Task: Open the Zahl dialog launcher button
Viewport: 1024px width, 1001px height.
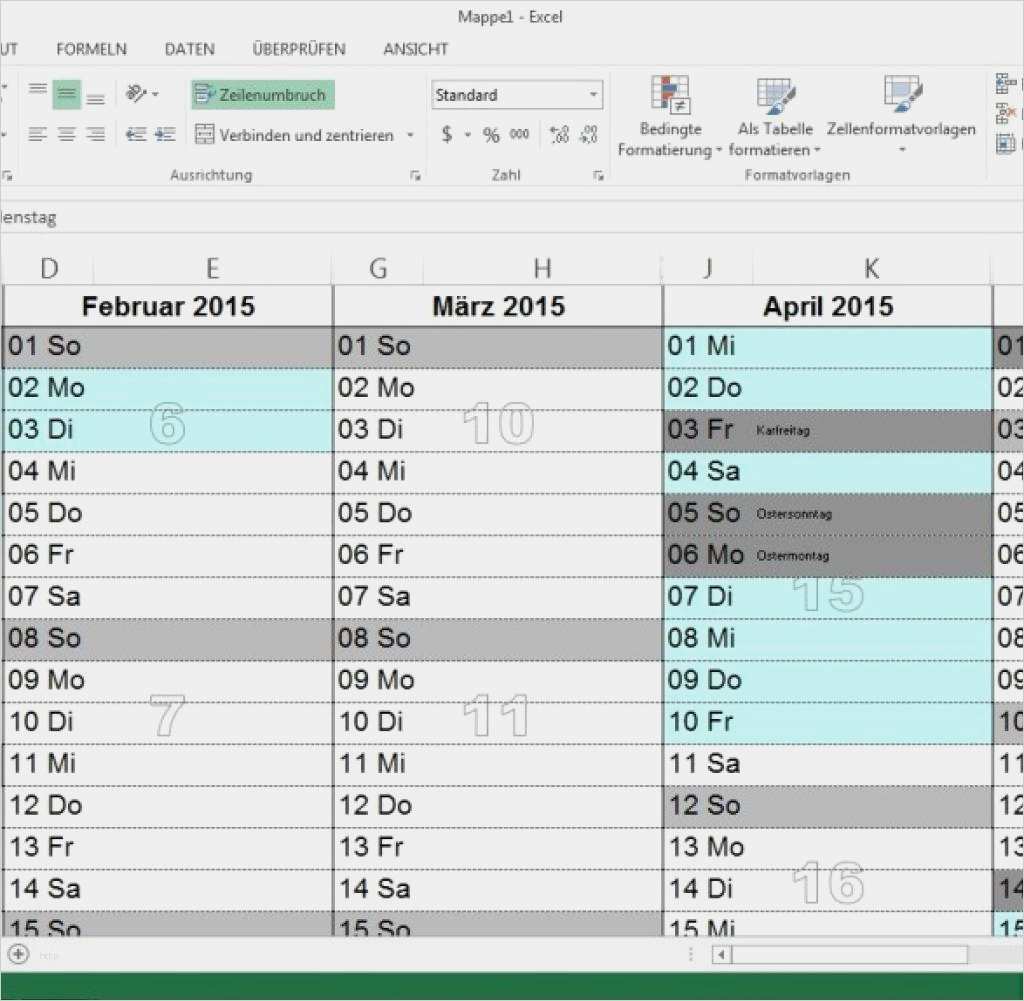Action: [x=599, y=174]
